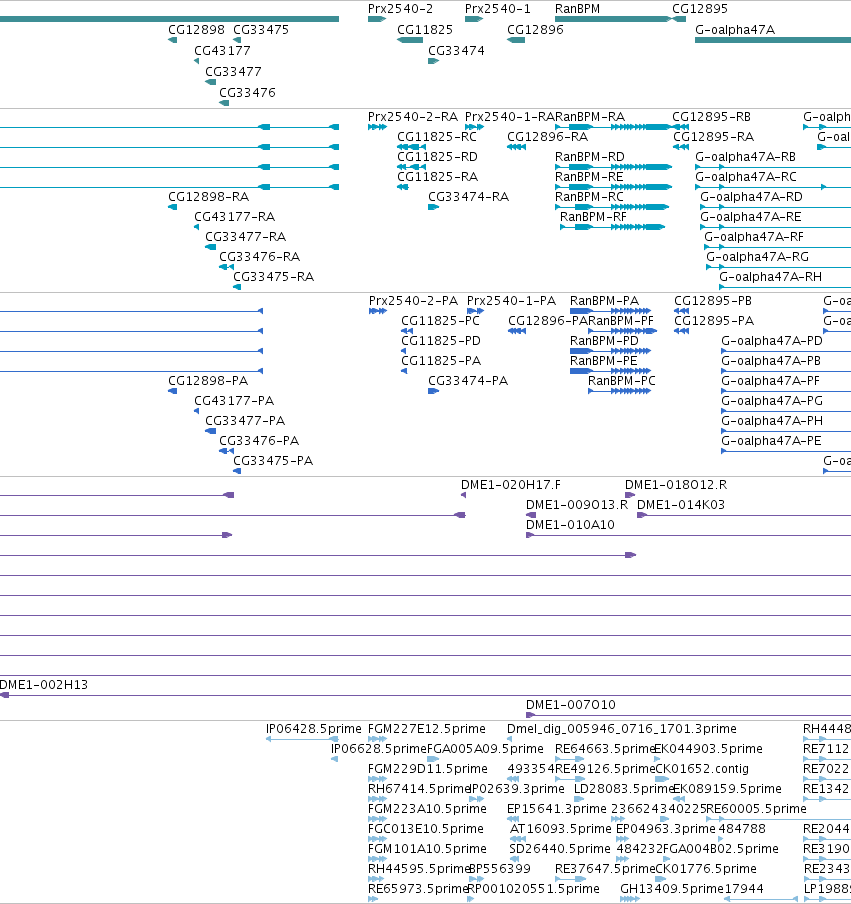The image size is (851, 904).
Task: Click protein RanBPM-PF
Action: pyautogui.click(x=621, y=321)
